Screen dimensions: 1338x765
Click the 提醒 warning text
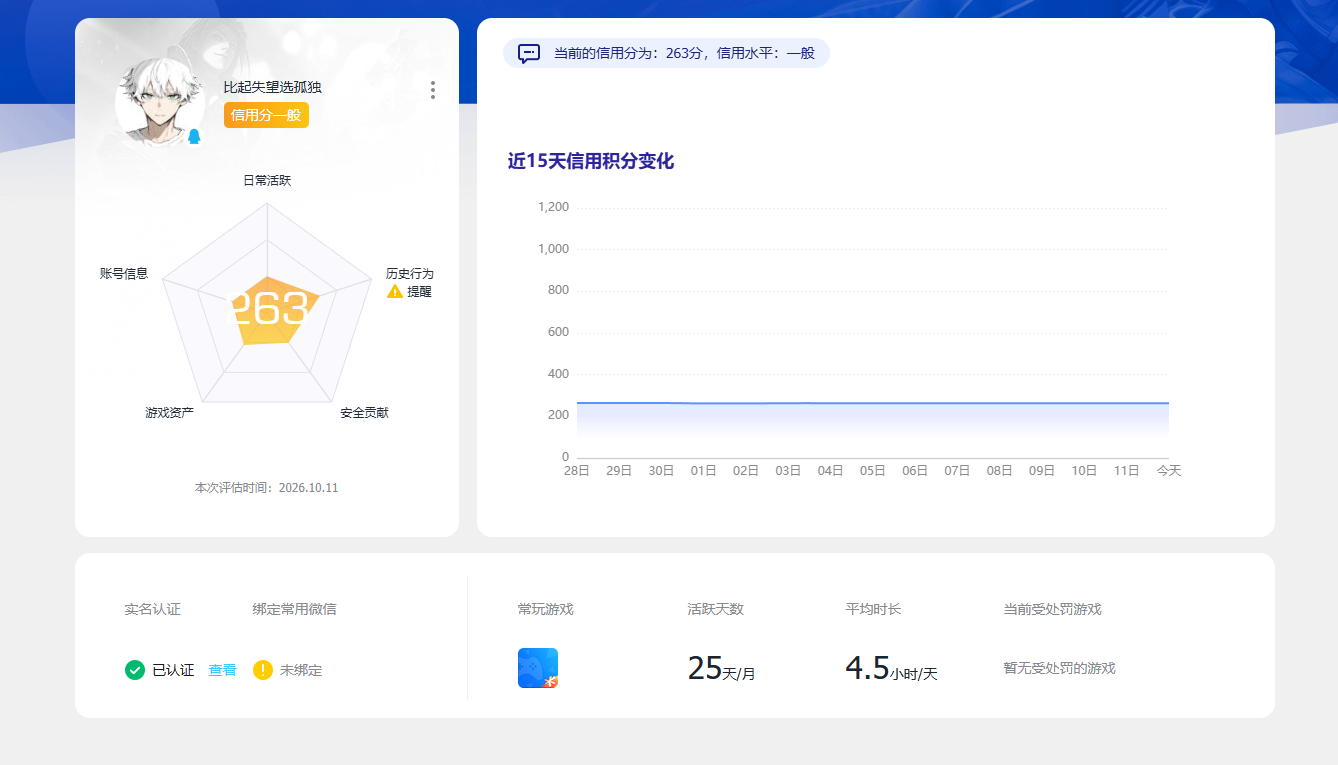pos(420,291)
